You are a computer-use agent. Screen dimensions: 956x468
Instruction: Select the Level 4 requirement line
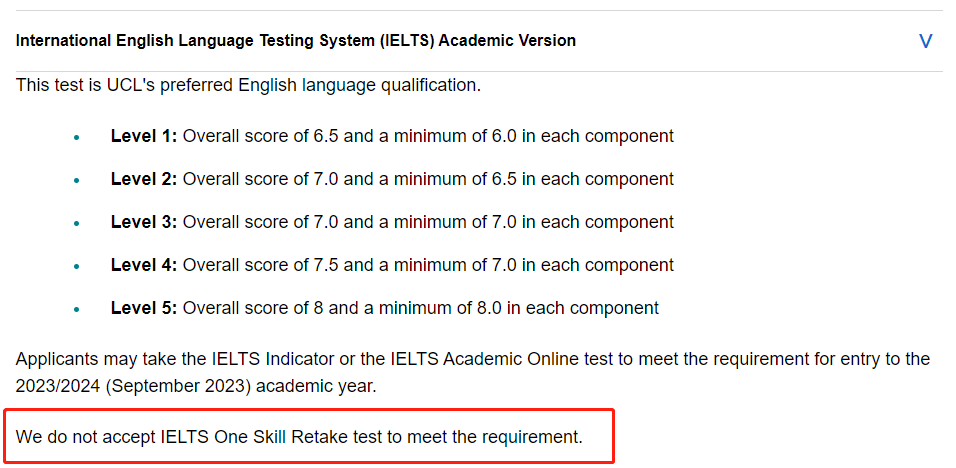(x=392, y=265)
